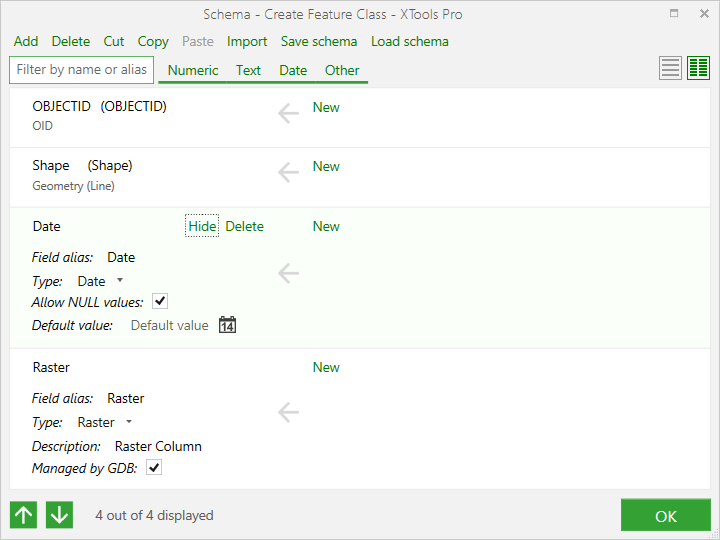This screenshot has height=540, width=720.
Task: Click Add in the top menu
Action: click(26, 41)
